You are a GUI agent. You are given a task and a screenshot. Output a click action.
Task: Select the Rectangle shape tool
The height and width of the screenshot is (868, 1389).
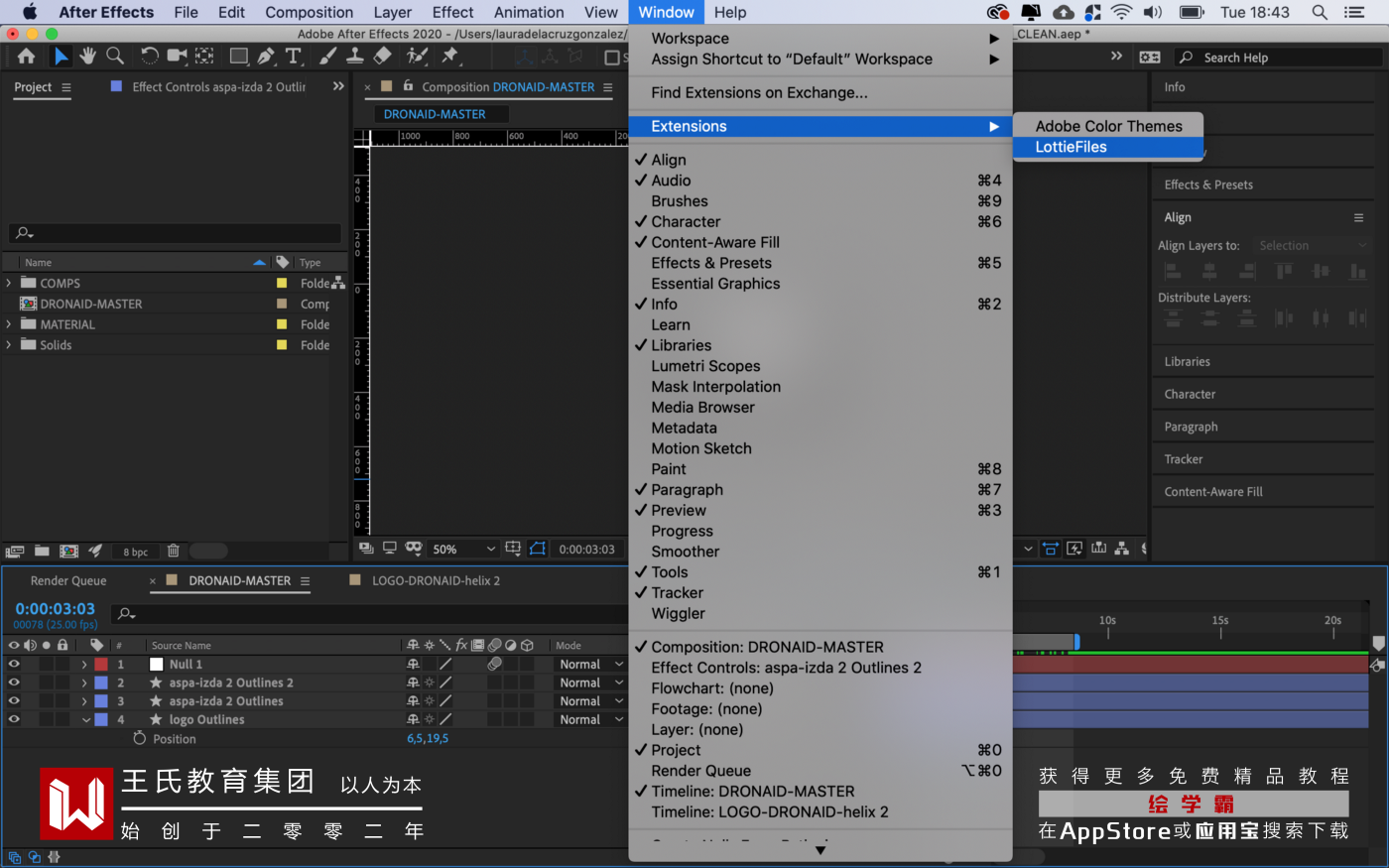point(239,56)
